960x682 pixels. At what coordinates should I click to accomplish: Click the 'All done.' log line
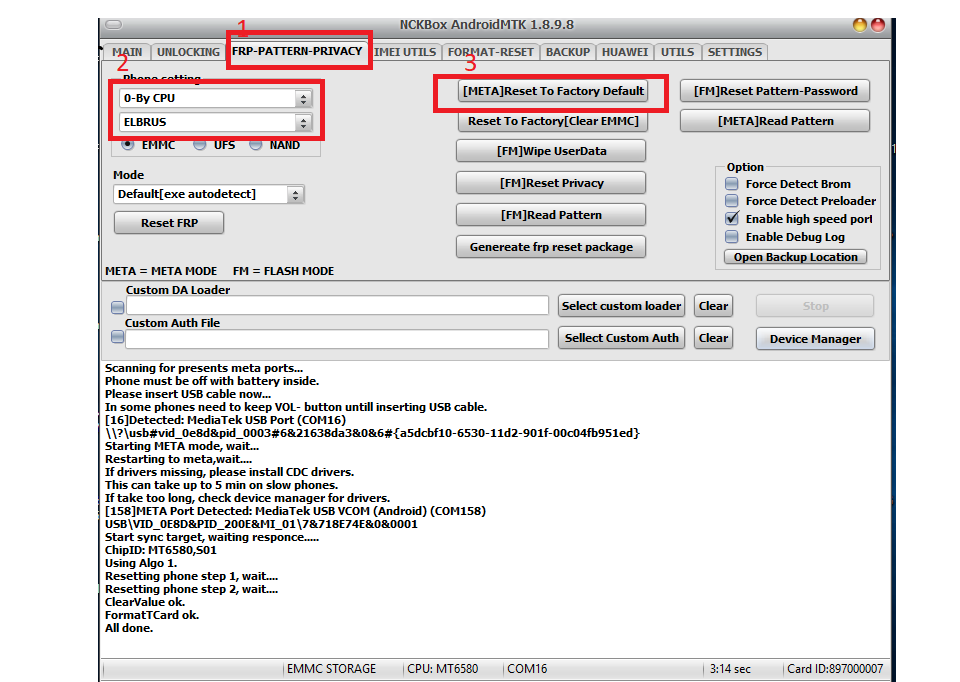point(129,628)
